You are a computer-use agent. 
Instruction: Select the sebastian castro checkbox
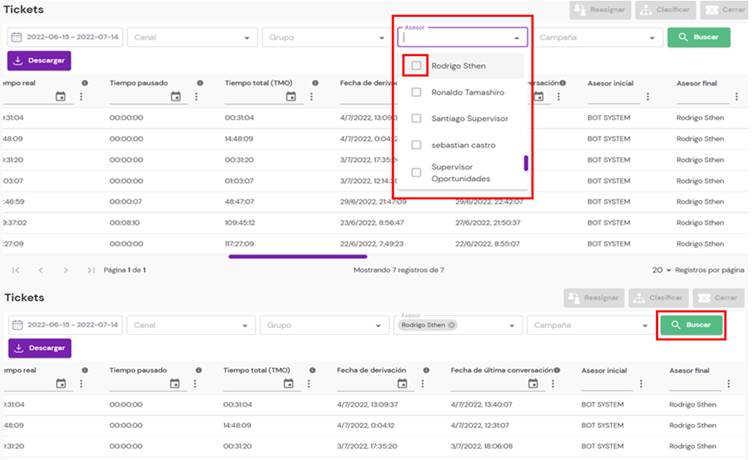click(416, 145)
